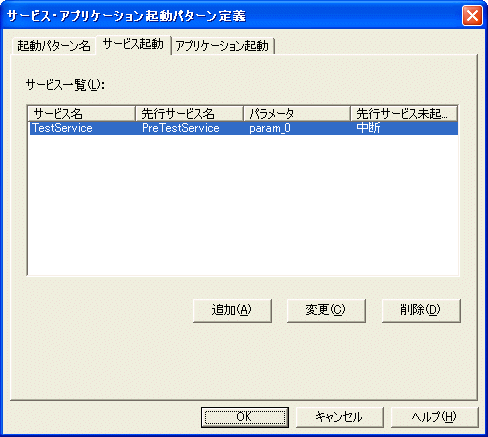Click the 変更(C) button to modify
488x437 pixels.
coord(326,311)
